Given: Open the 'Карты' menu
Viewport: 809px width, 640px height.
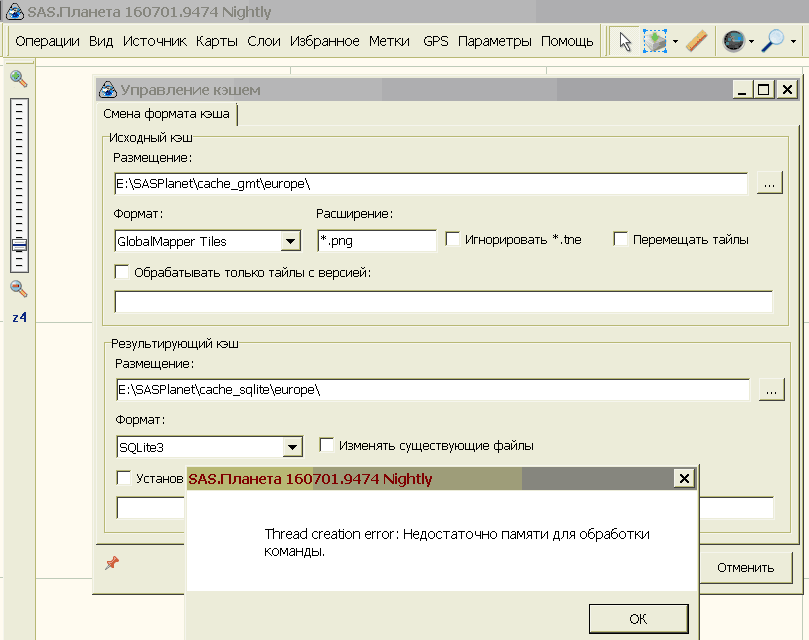Looking at the screenshot, I should tap(216, 41).
